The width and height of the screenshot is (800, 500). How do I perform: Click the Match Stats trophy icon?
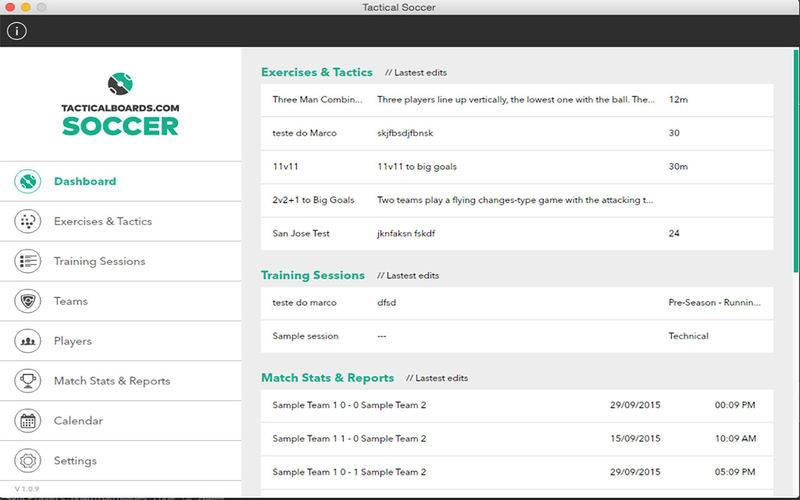click(x=28, y=381)
